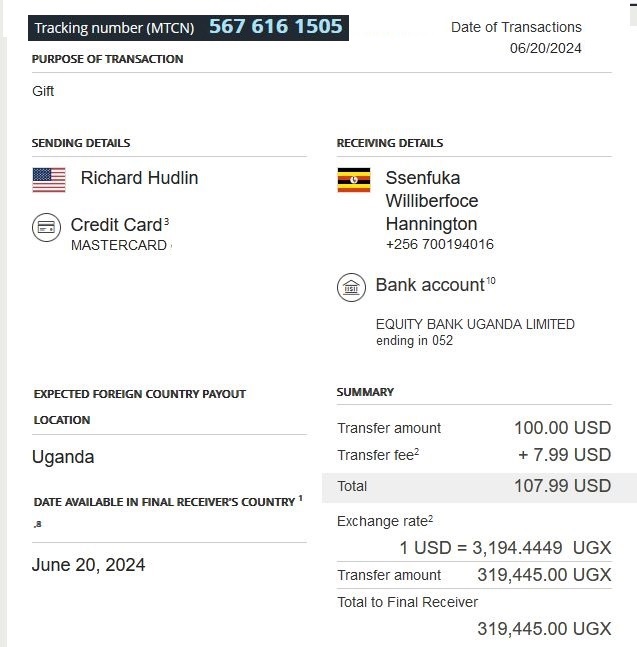Click the Credit Card footnote 3 superscript
This screenshot has height=647, width=637.
click(x=166, y=221)
